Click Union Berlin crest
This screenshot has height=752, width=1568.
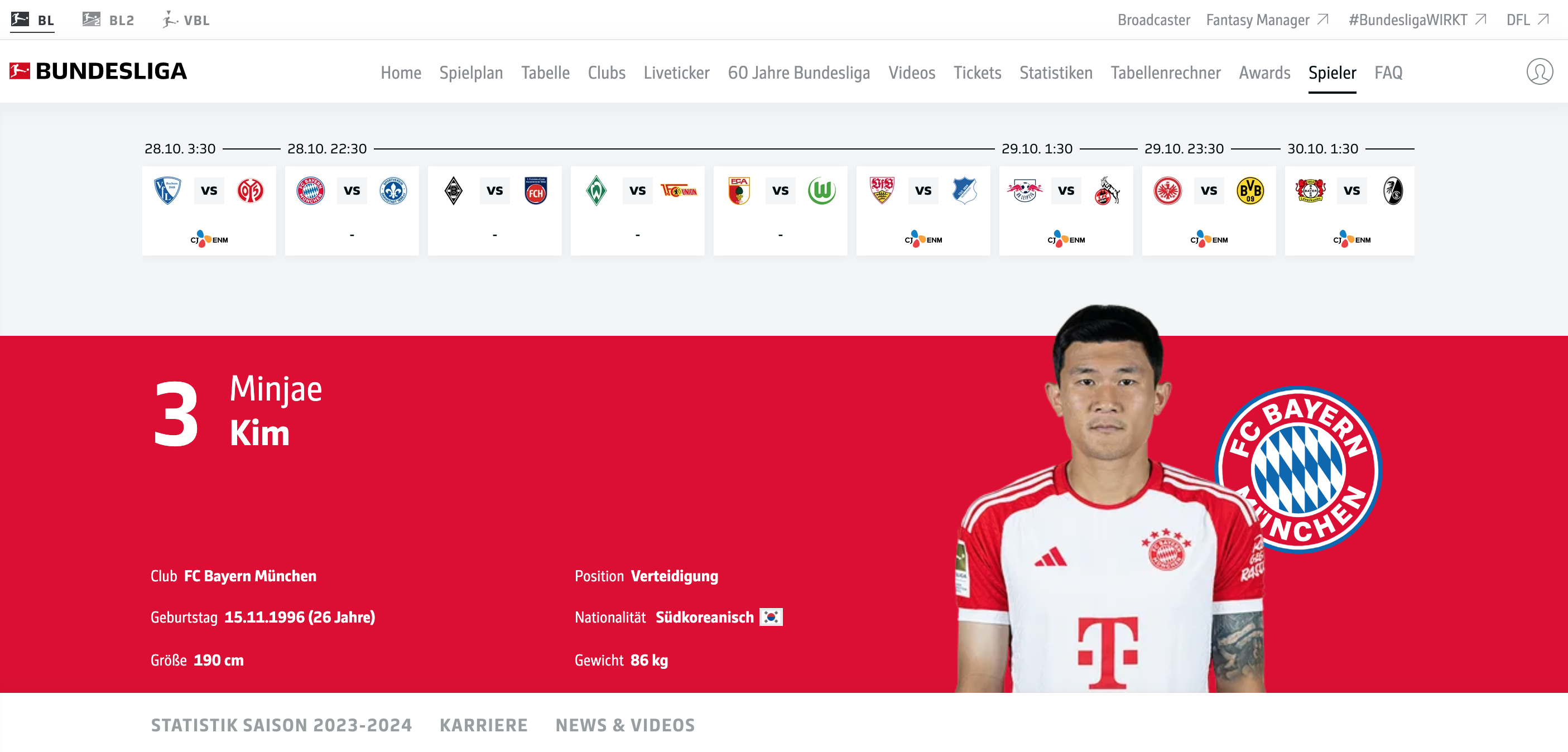[x=679, y=190]
